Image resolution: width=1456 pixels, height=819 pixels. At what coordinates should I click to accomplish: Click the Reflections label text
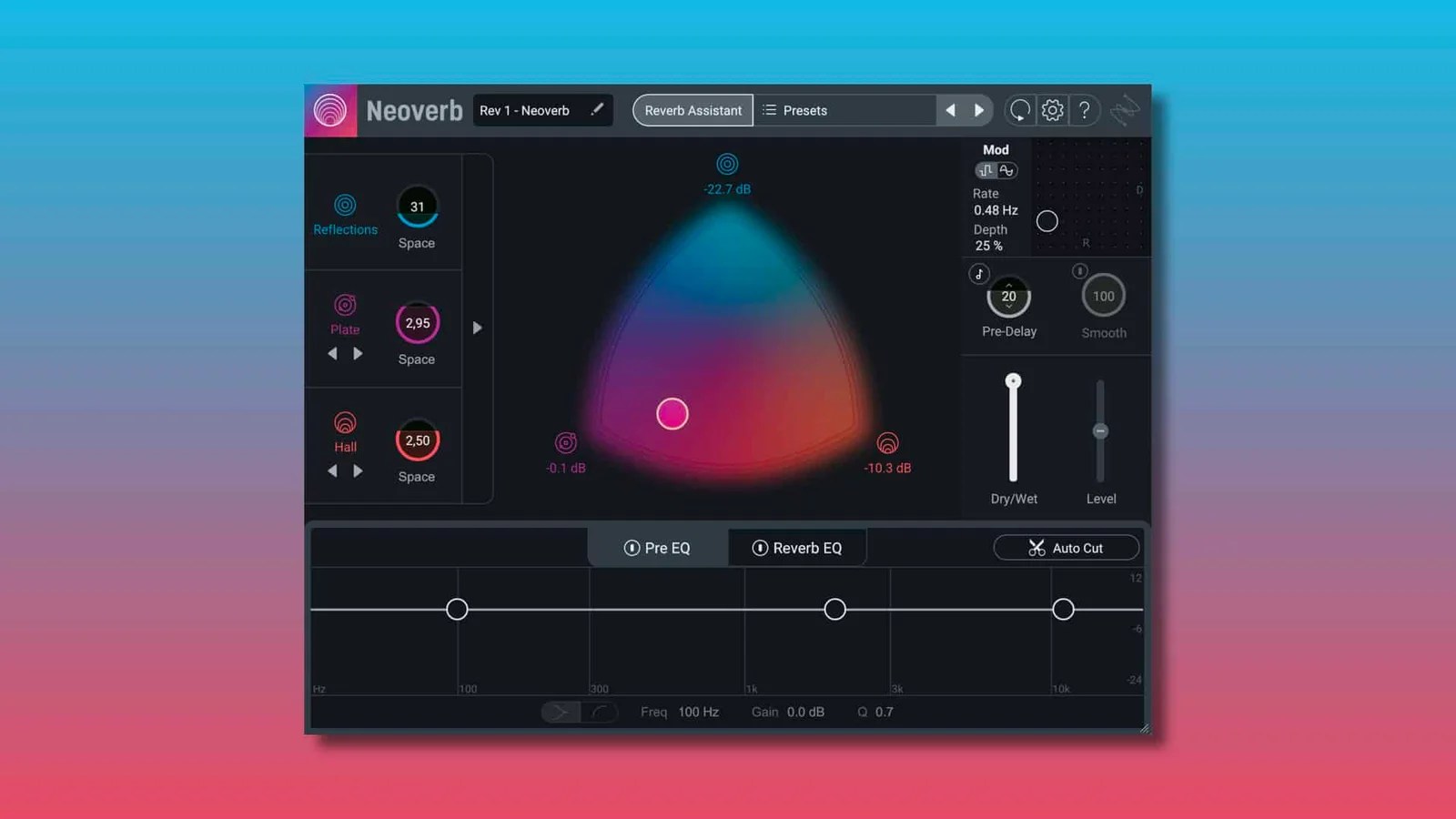click(x=345, y=229)
